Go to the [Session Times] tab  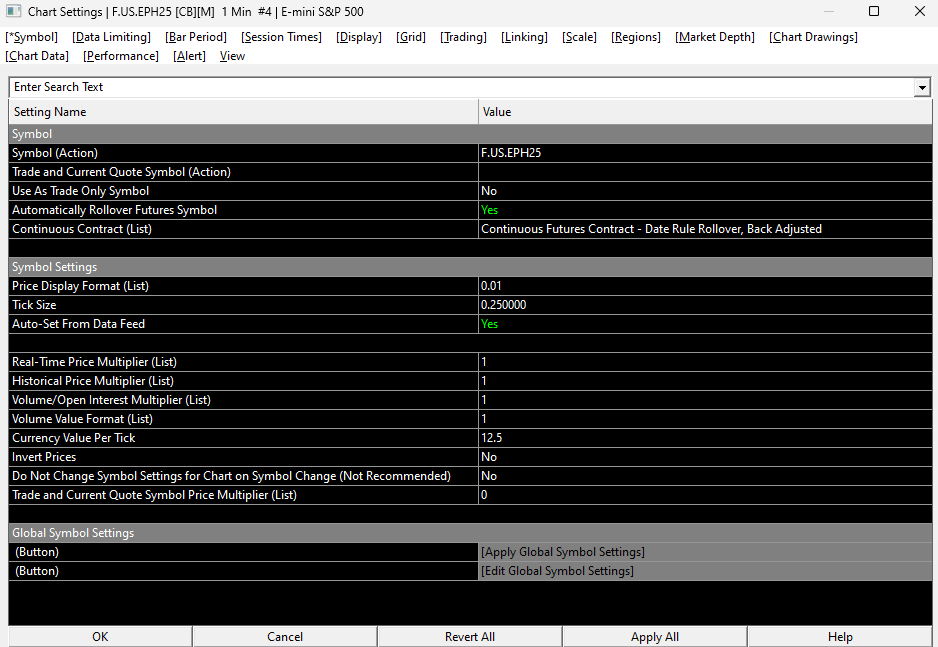pyautogui.click(x=281, y=37)
